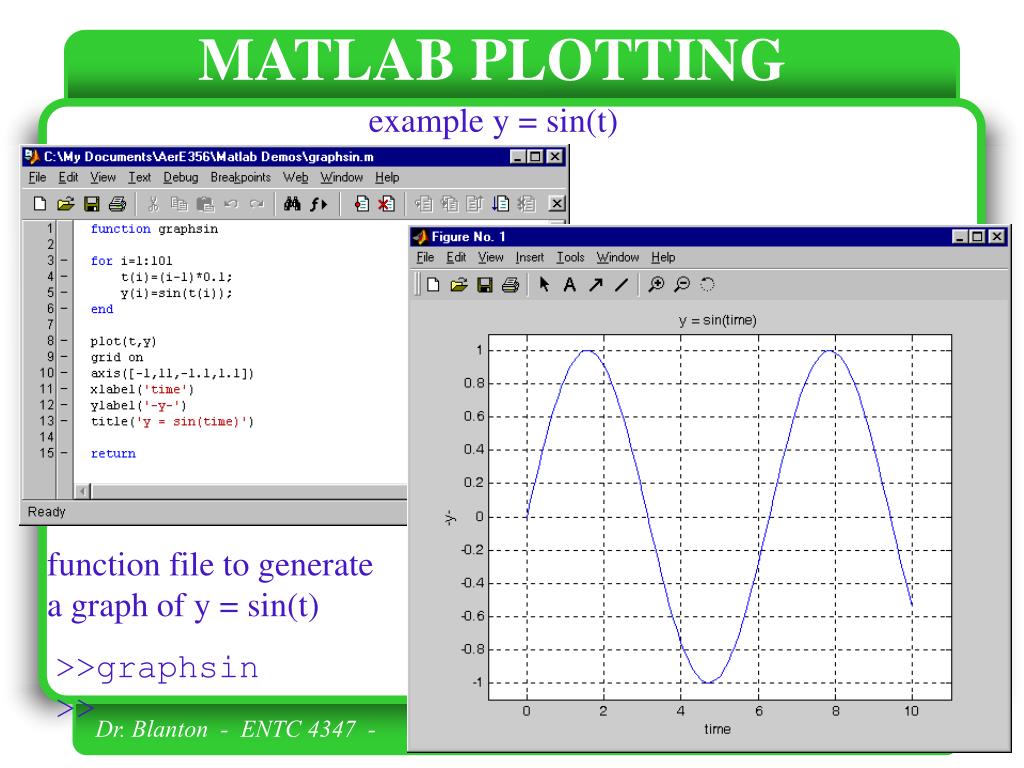Click the Set/Clear breakpoint icon
The height and width of the screenshot is (768, 1024).
361,204
